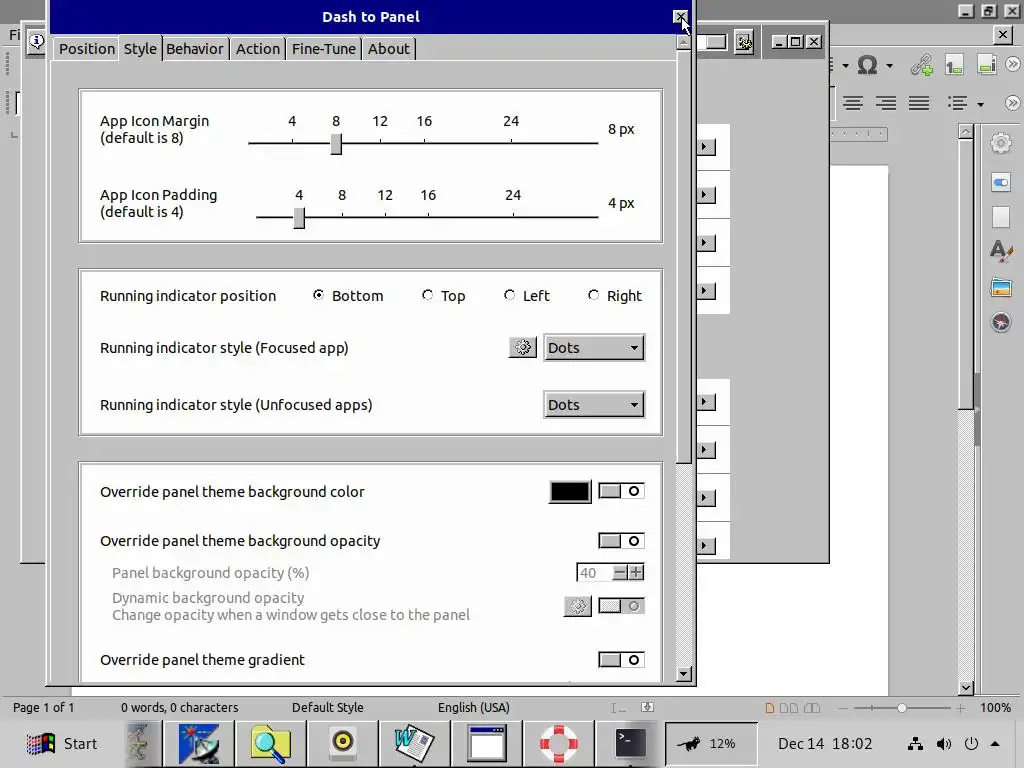1024x768 pixels.
Task: Open the Dec 14 18:02 clock
Action: coord(825,744)
